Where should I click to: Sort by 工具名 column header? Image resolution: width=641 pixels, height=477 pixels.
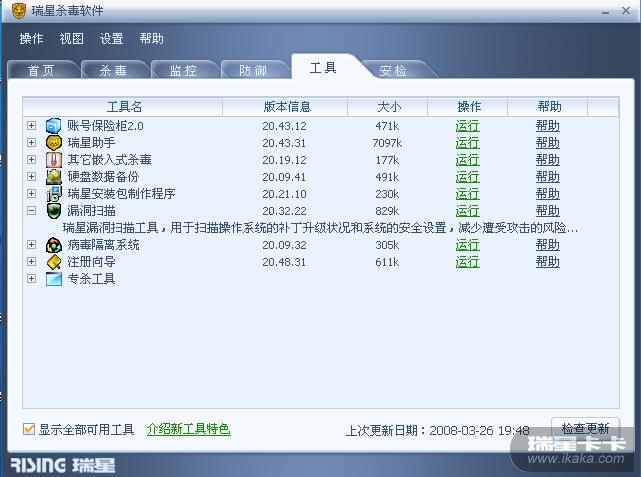123,107
